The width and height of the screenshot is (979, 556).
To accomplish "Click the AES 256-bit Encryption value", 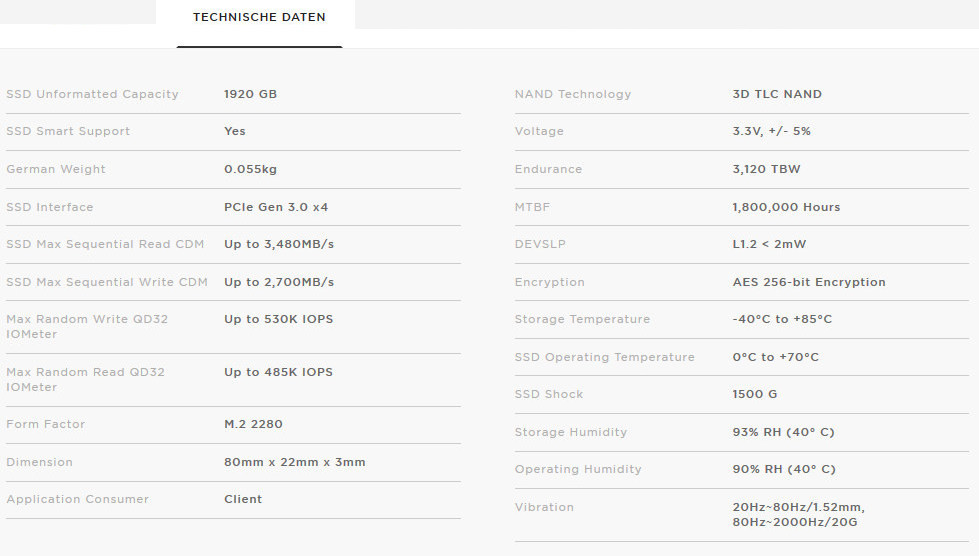I will (x=809, y=282).
